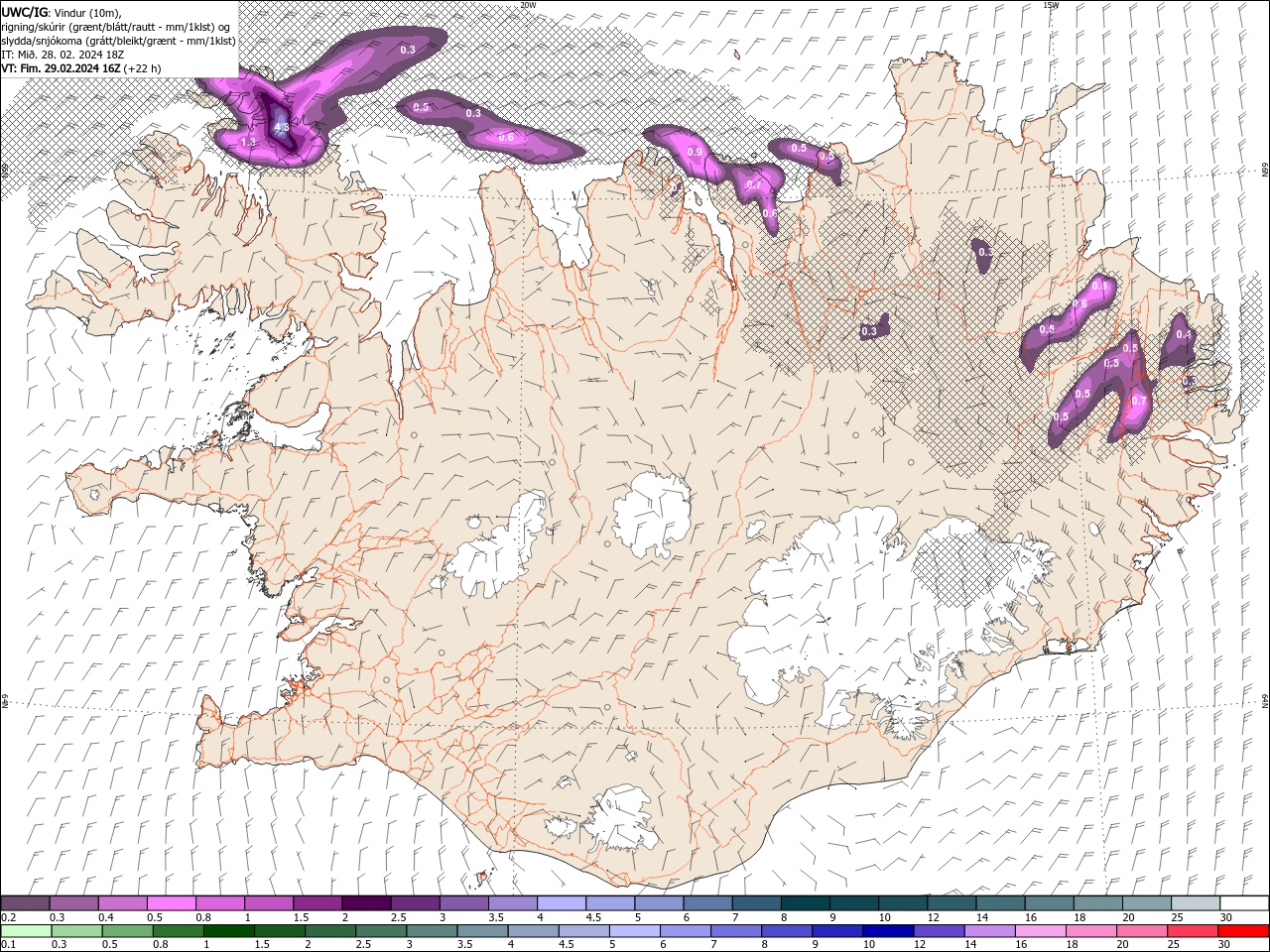The height and width of the screenshot is (952, 1270).
Task: Click the 'UWC/IG' title text
Action: coord(24,11)
